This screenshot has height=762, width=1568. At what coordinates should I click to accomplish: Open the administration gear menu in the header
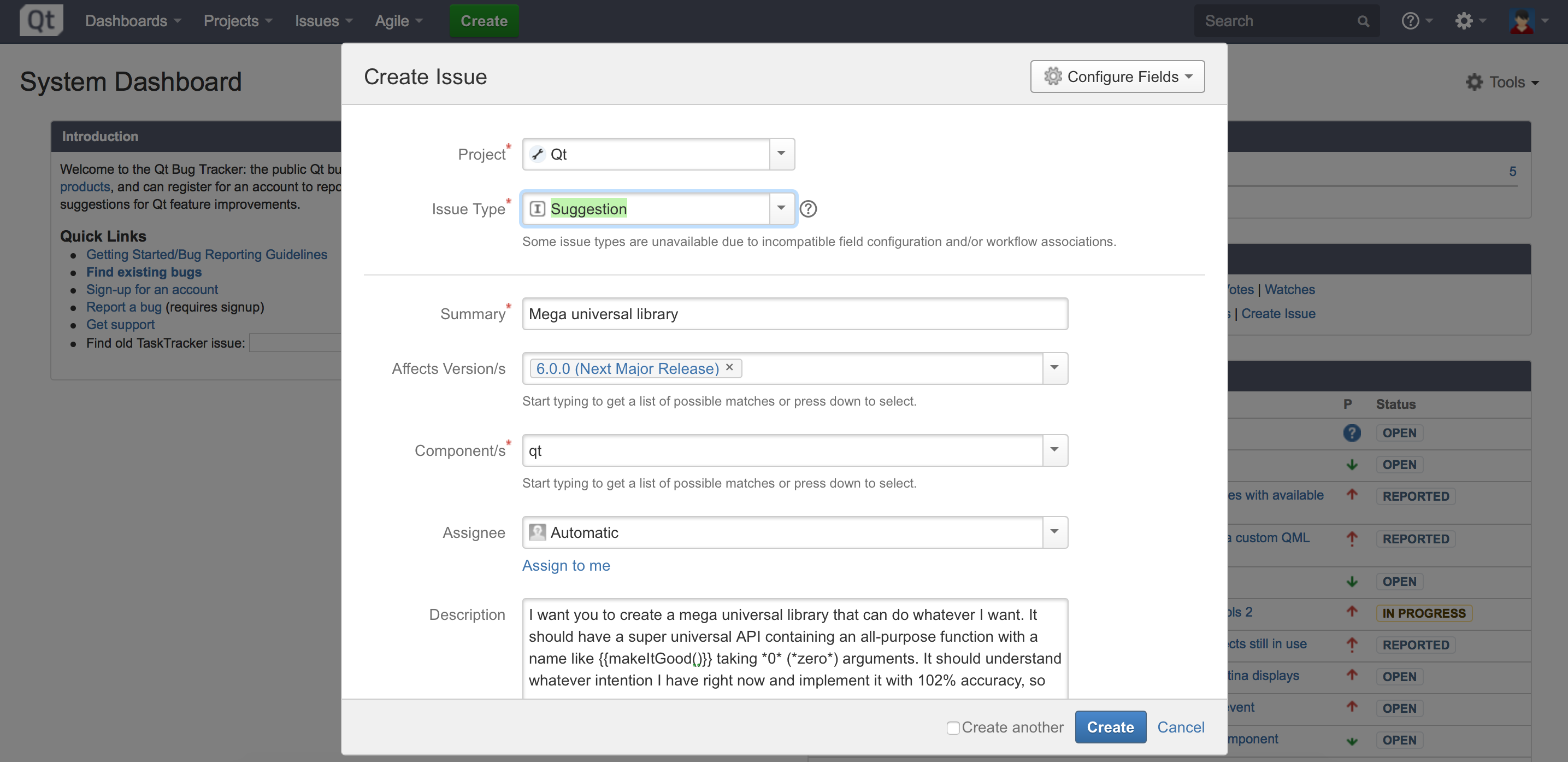pos(1470,21)
